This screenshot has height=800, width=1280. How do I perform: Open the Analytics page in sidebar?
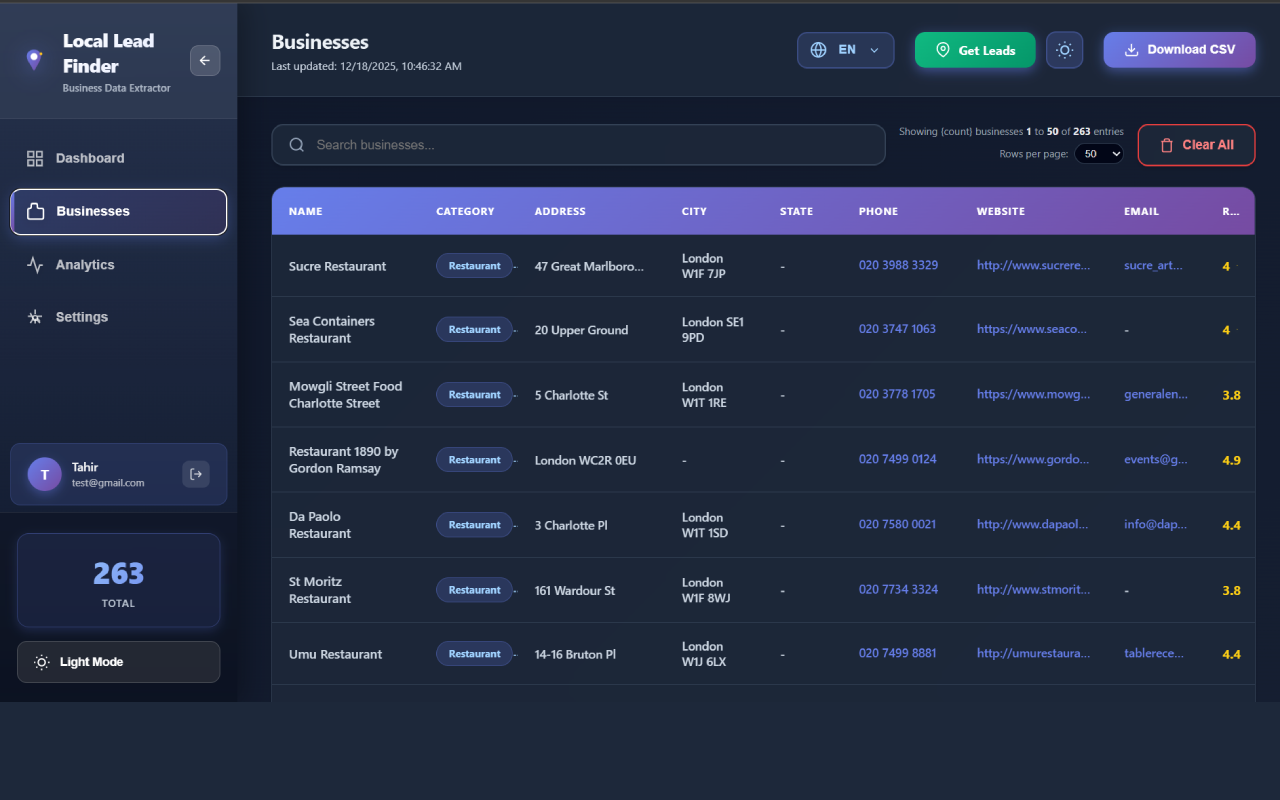tap(84, 265)
